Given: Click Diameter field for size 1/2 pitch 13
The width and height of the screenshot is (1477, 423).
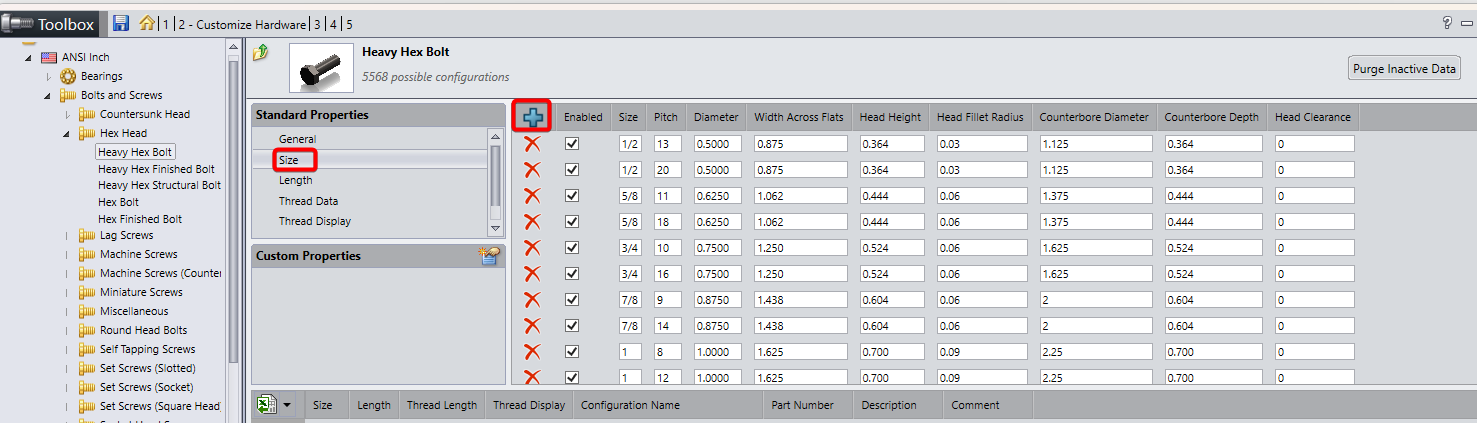Looking at the screenshot, I should (x=717, y=144).
